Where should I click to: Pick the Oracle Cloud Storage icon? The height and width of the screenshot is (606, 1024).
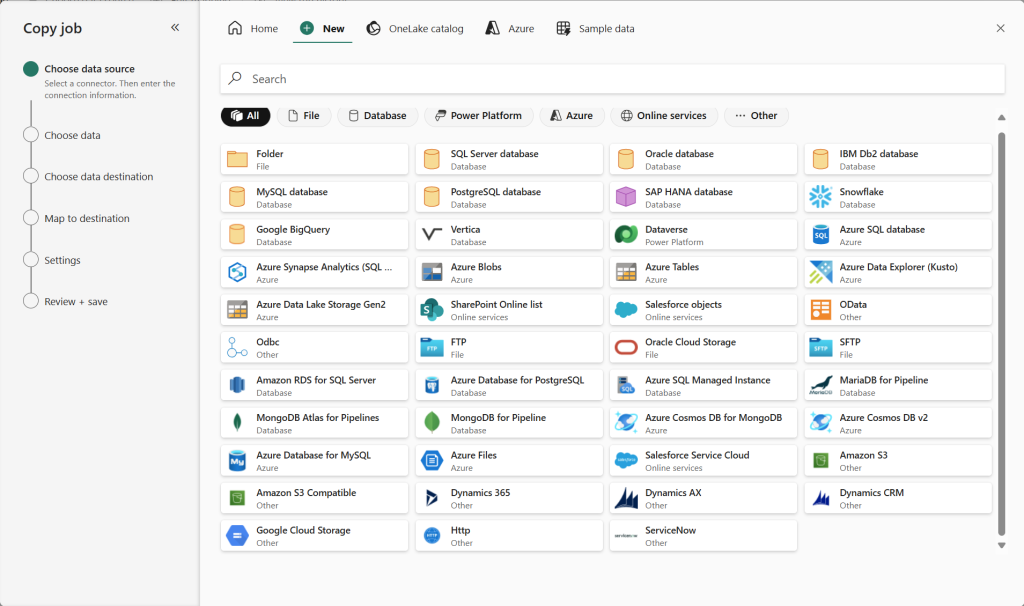(626, 348)
